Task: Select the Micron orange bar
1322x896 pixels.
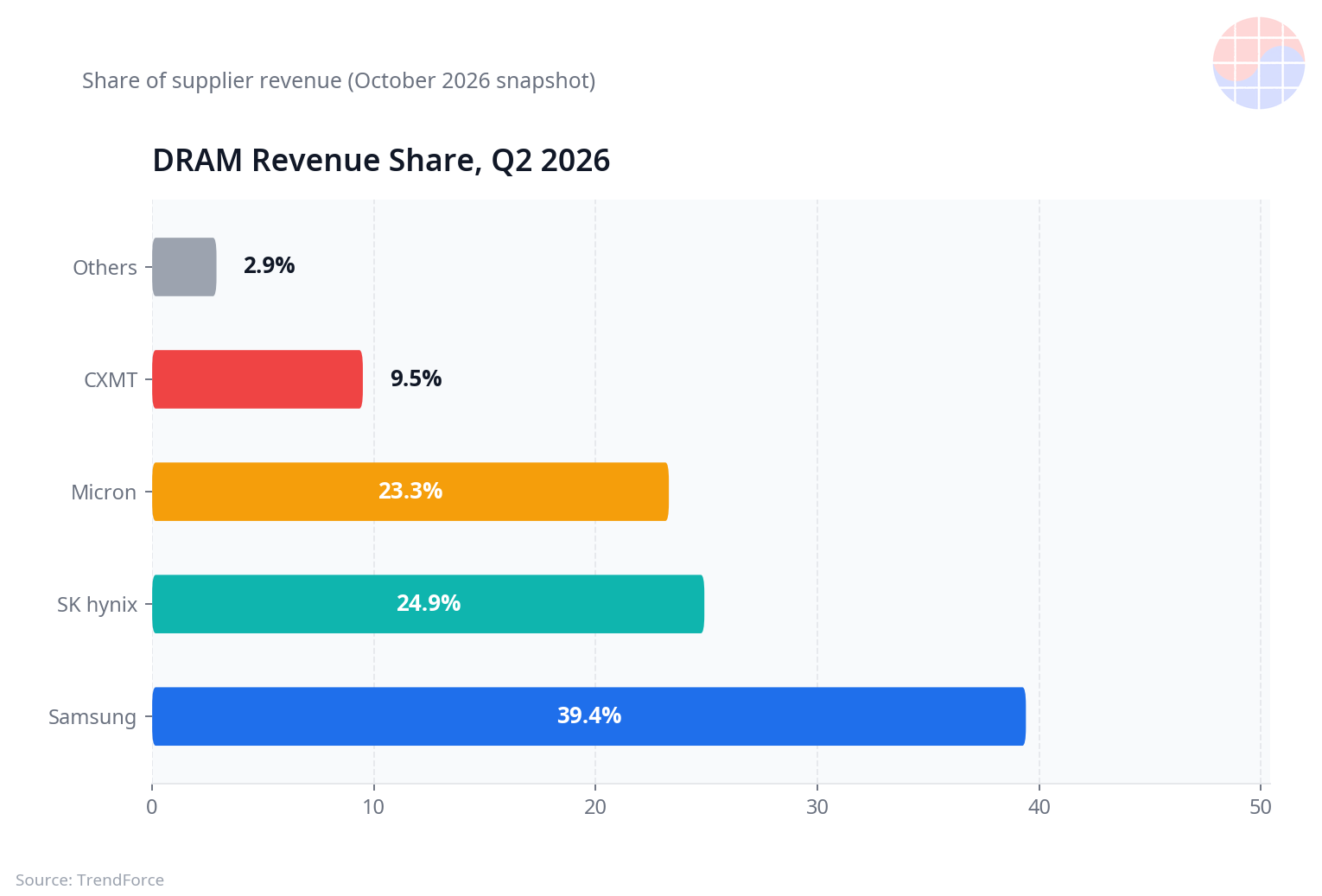Action: [410, 492]
